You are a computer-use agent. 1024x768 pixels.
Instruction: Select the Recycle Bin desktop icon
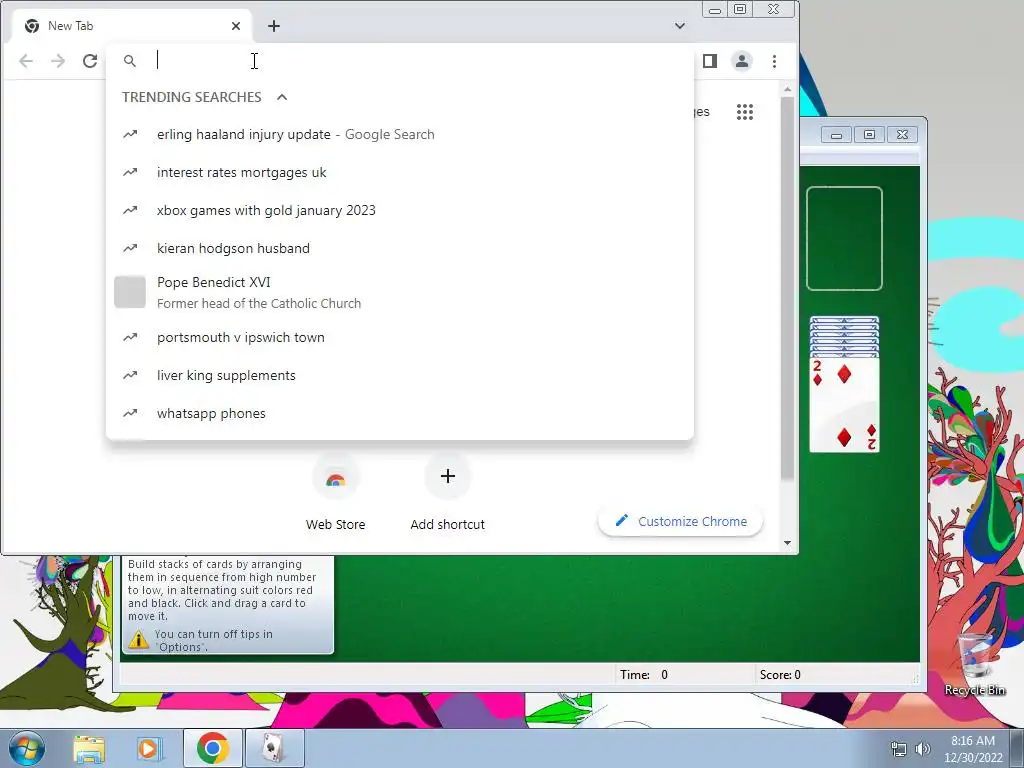(974, 664)
